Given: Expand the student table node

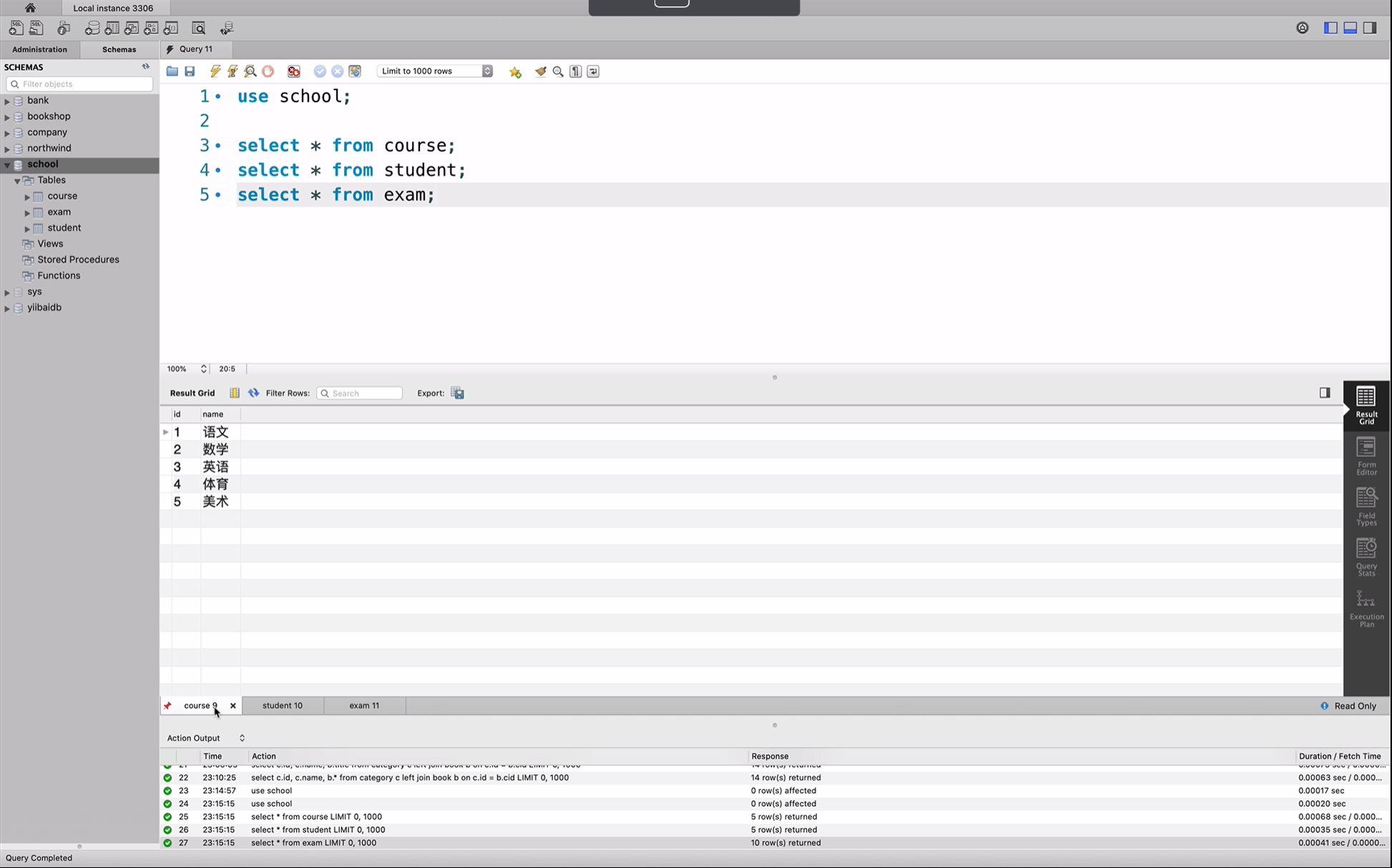Looking at the screenshot, I should click(27, 229).
